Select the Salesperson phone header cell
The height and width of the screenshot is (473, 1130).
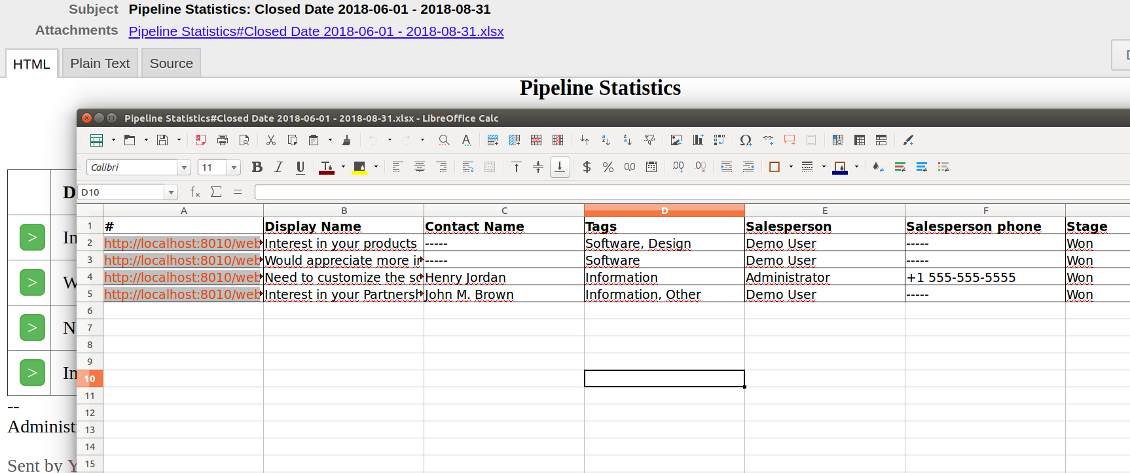click(x=985, y=226)
